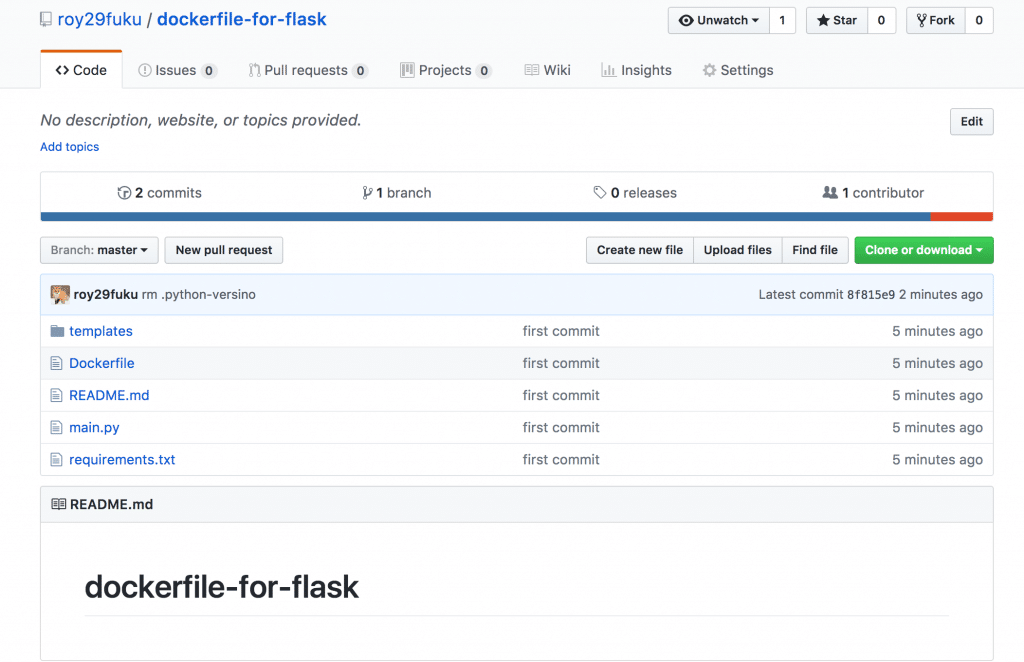Open the roy29fuku commit author name

[x=106, y=294]
